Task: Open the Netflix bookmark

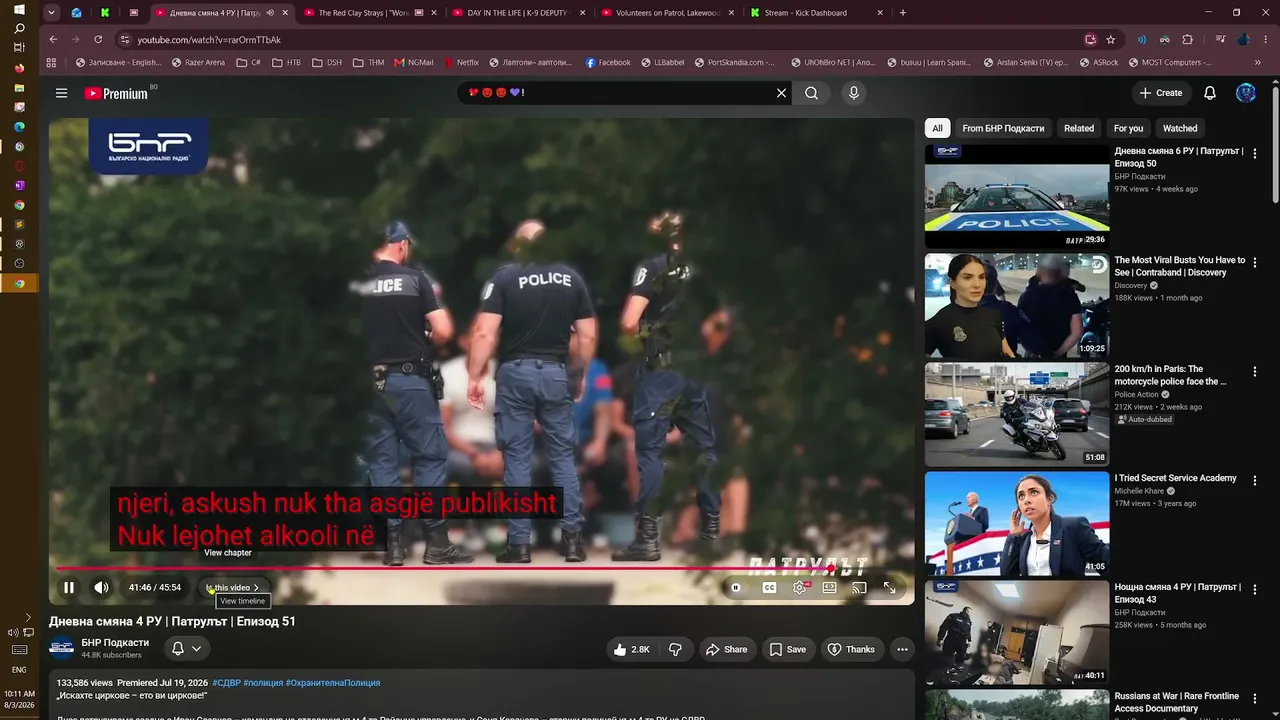Action: 461,62
